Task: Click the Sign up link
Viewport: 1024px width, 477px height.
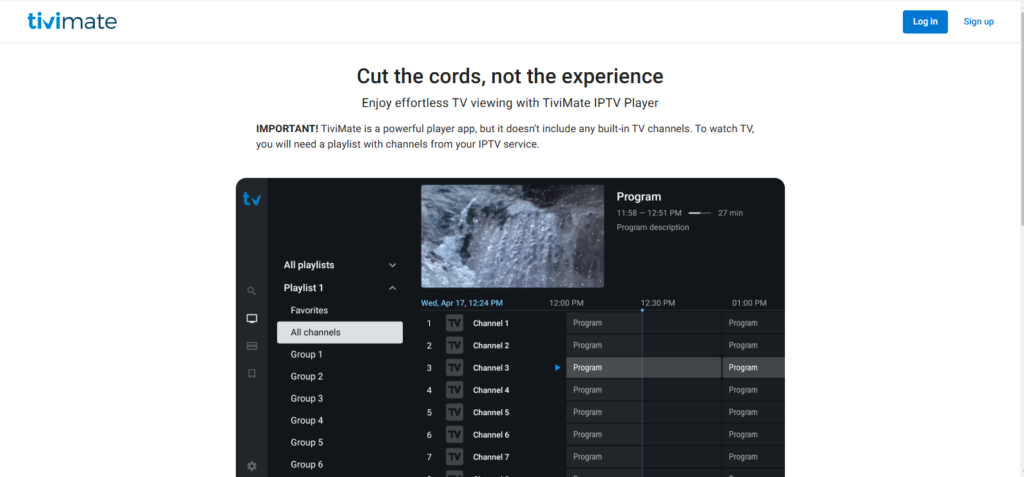Action: point(978,22)
